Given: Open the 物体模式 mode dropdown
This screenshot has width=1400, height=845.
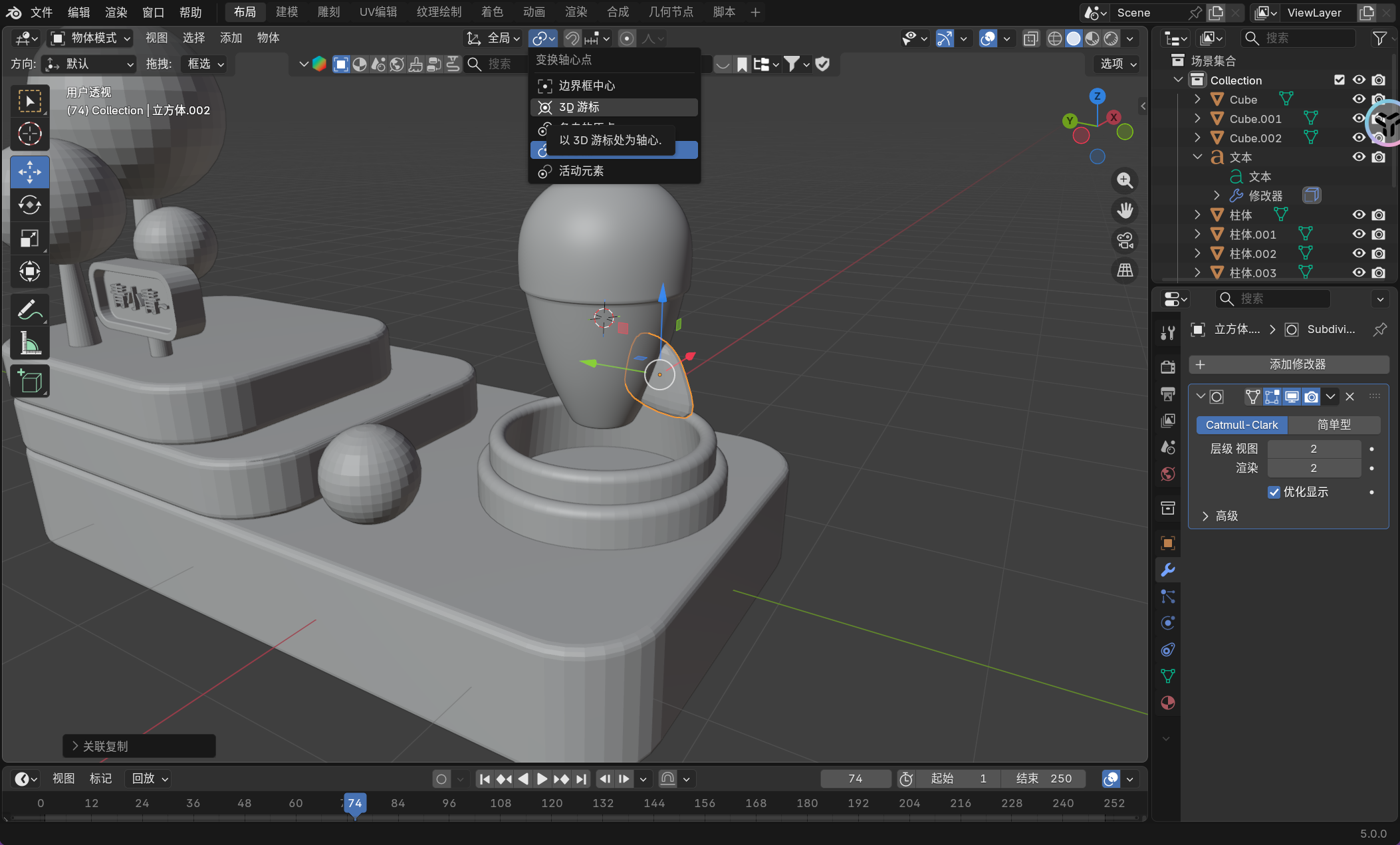Looking at the screenshot, I should pyautogui.click(x=91, y=38).
